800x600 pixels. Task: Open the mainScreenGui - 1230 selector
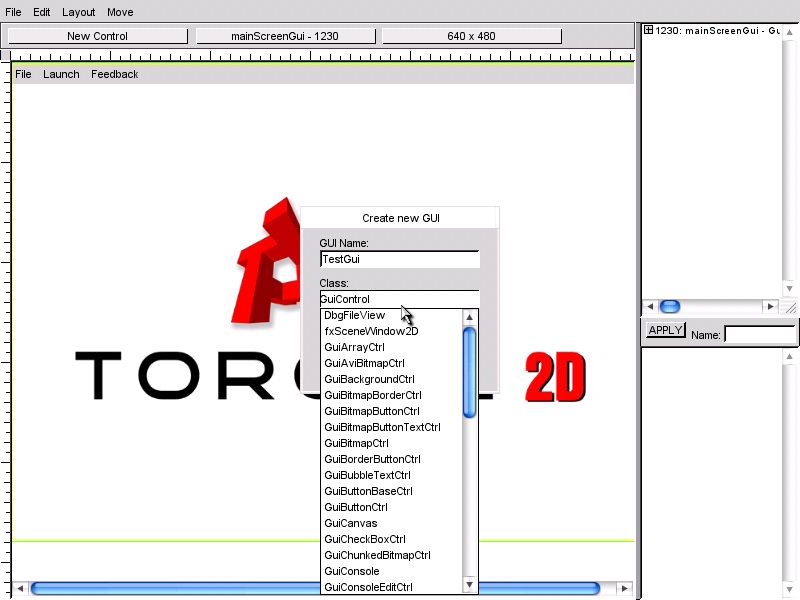pyautogui.click(x=285, y=36)
